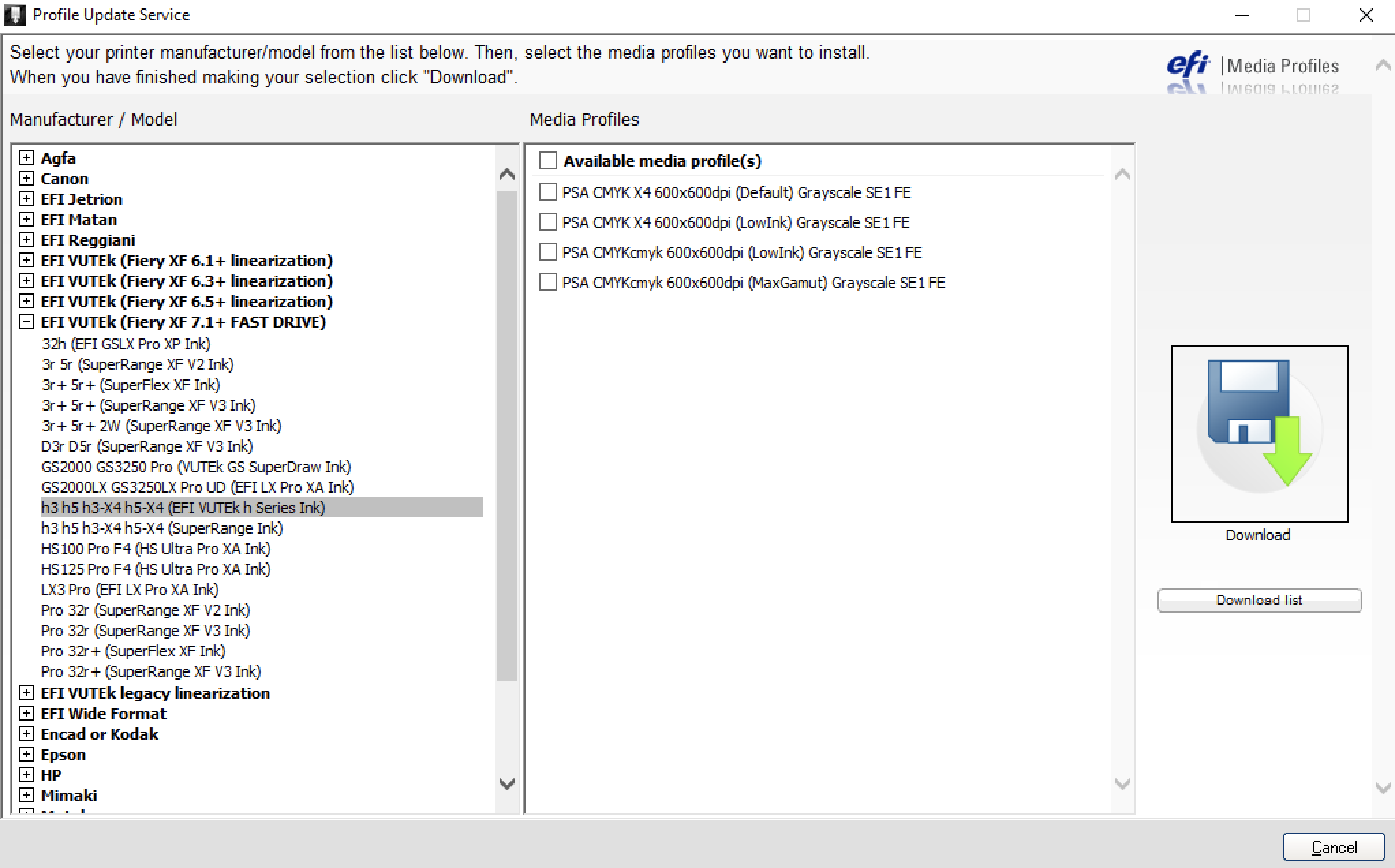Expand EFI VUTEk (Fiery XF 6.3+ linearization)

click(27, 280)
